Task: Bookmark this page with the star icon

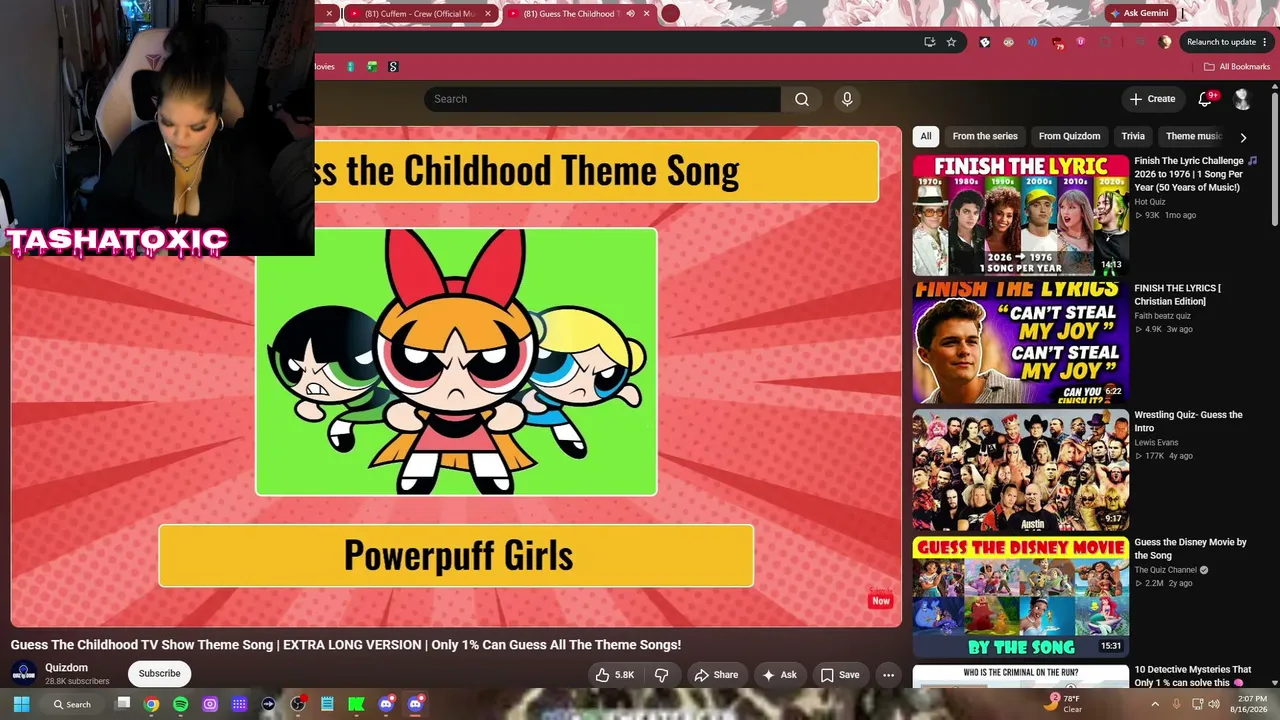Action: point(951,42)
